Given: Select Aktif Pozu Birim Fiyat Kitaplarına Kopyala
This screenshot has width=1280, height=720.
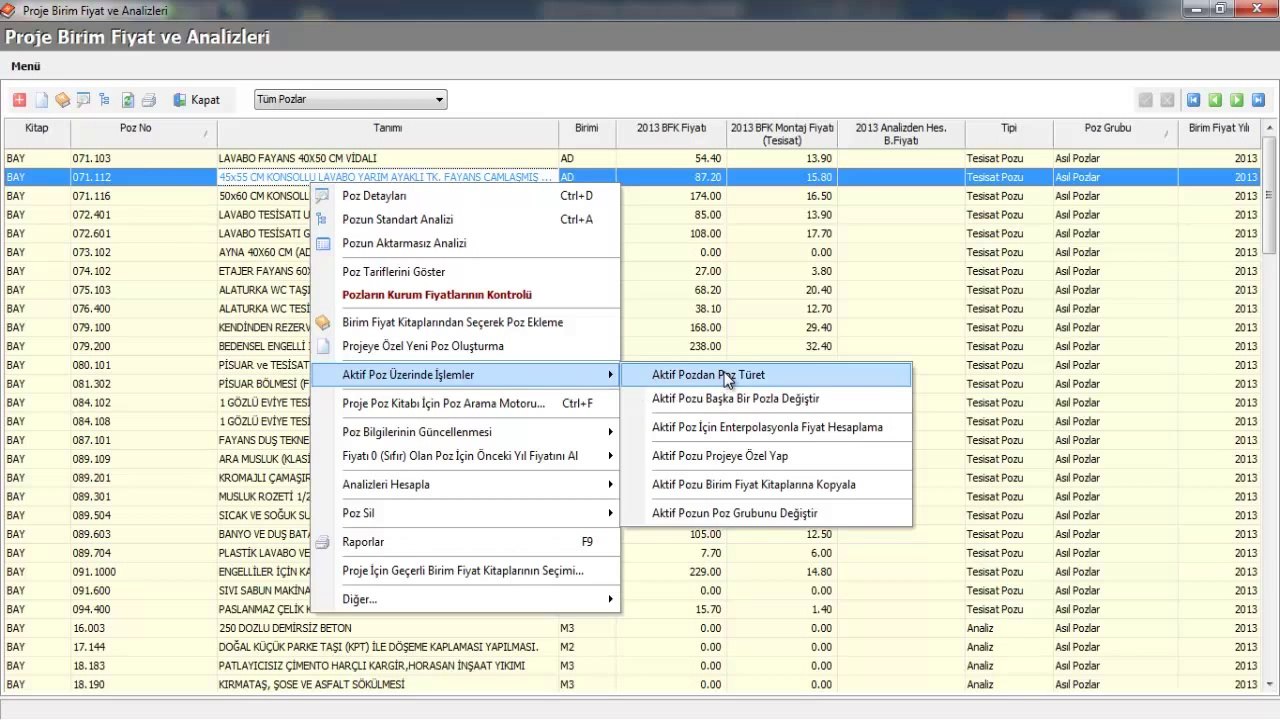Looking at the screenshot, I should (x=766, y=484).
